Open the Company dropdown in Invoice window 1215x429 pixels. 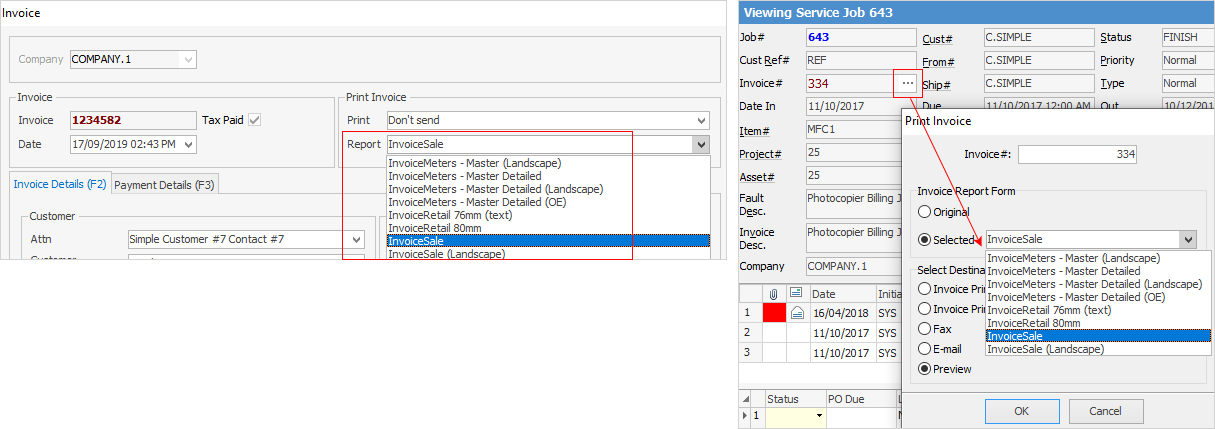point(188,60)
